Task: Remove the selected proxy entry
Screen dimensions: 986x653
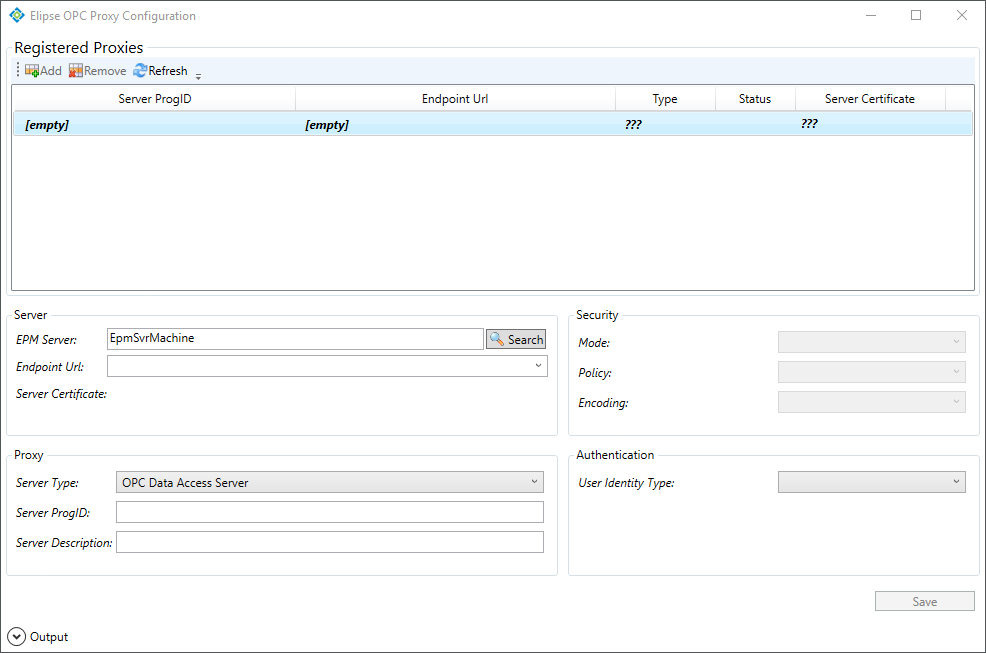Action: coord(97,70)
